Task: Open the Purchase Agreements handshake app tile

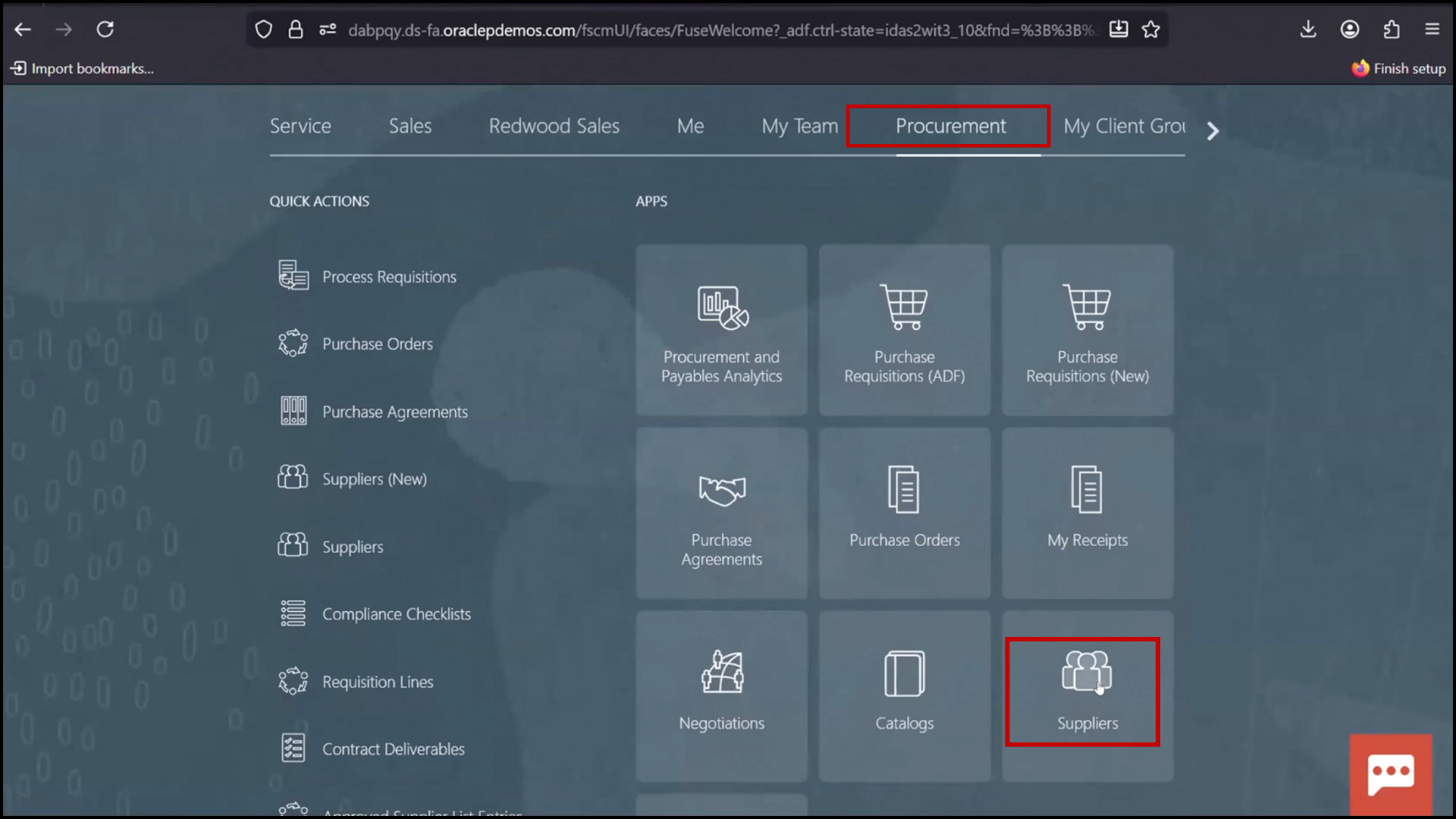Action: coord(721,513)
